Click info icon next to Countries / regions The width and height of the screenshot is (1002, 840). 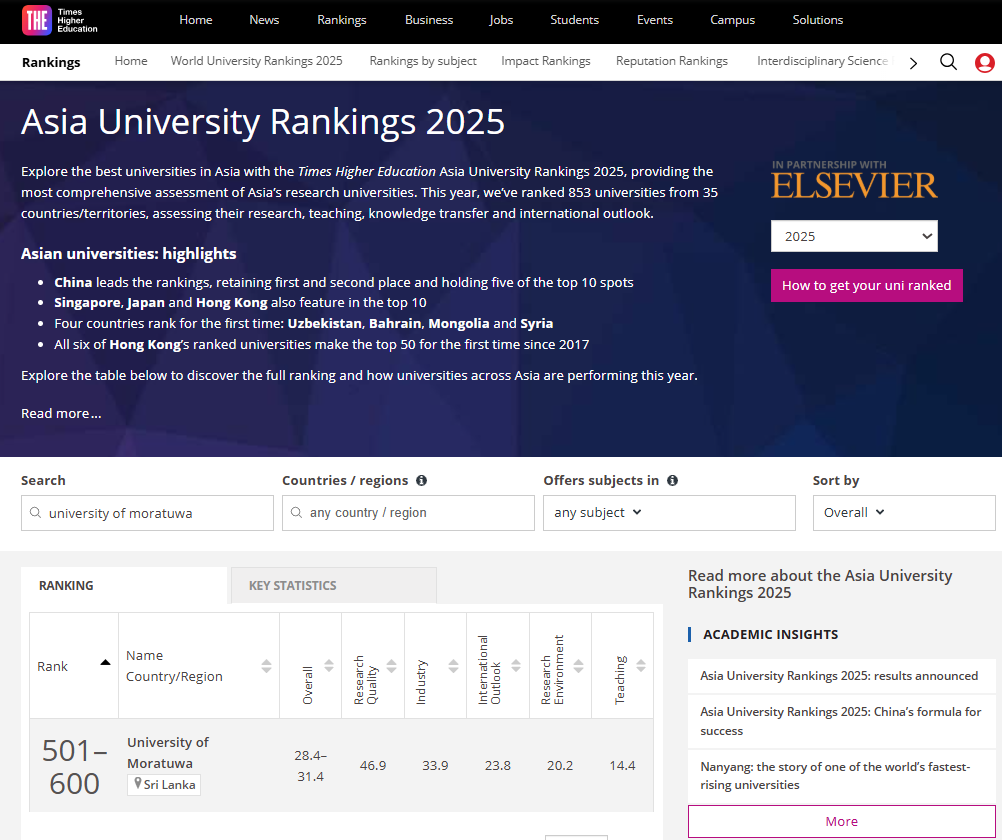point(421,480)
